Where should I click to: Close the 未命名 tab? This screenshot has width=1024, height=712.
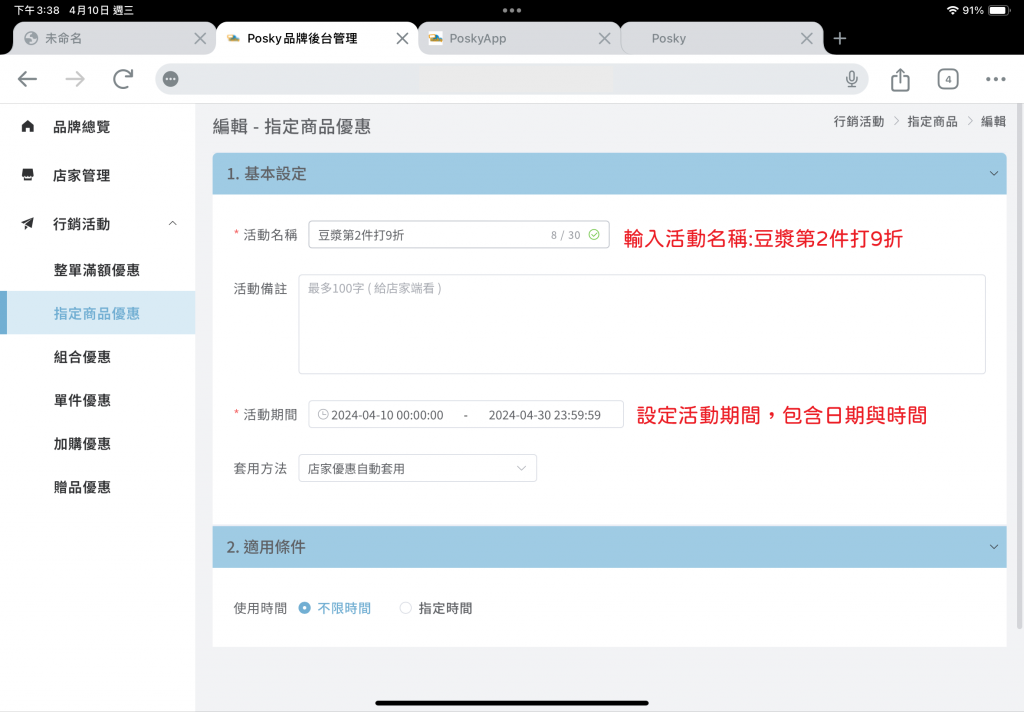(200, 39)
